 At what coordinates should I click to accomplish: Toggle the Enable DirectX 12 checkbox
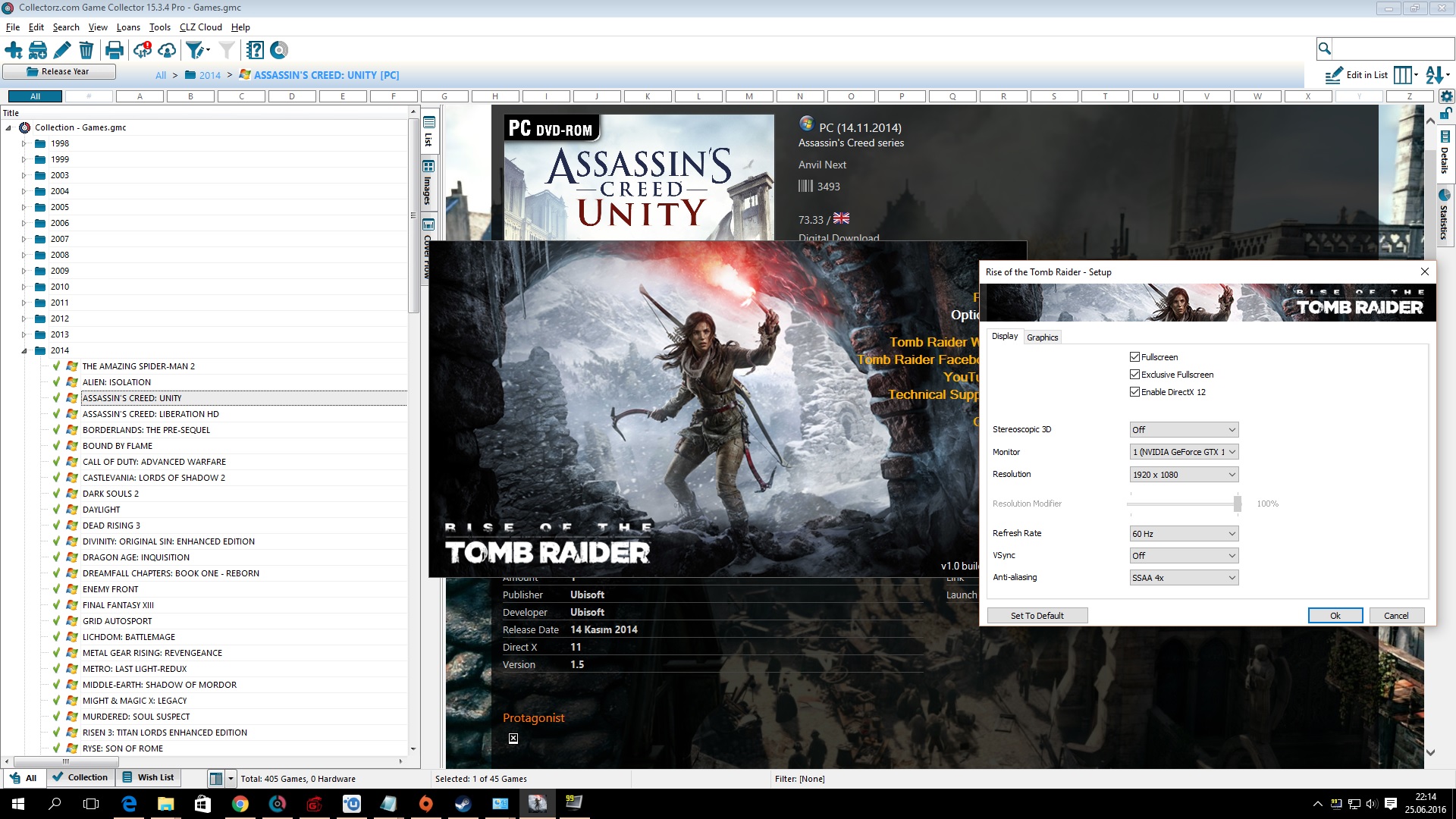[x=1134, y=392]
